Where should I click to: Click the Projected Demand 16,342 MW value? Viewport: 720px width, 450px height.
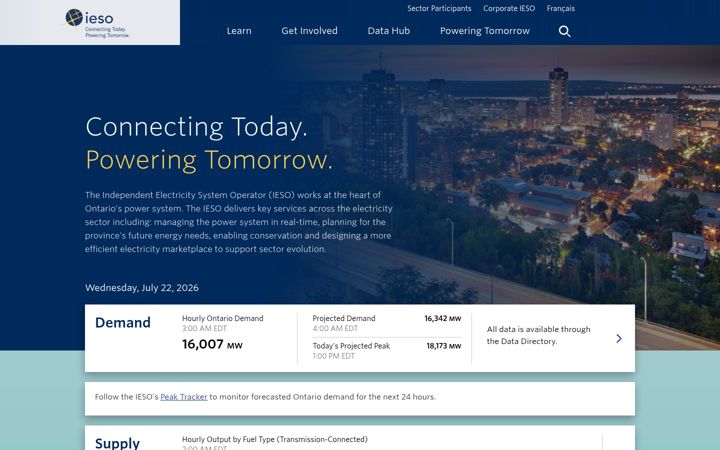443,318
